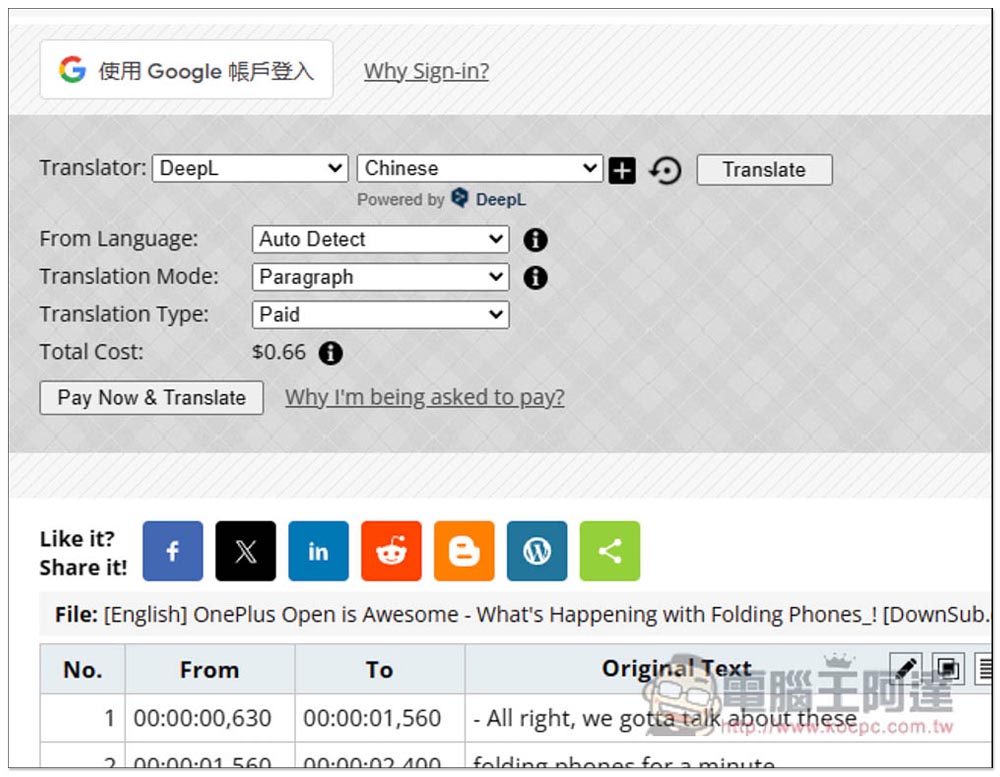1000x777 pixels.
Task: Show info about From Language
Action: (535, 240)
